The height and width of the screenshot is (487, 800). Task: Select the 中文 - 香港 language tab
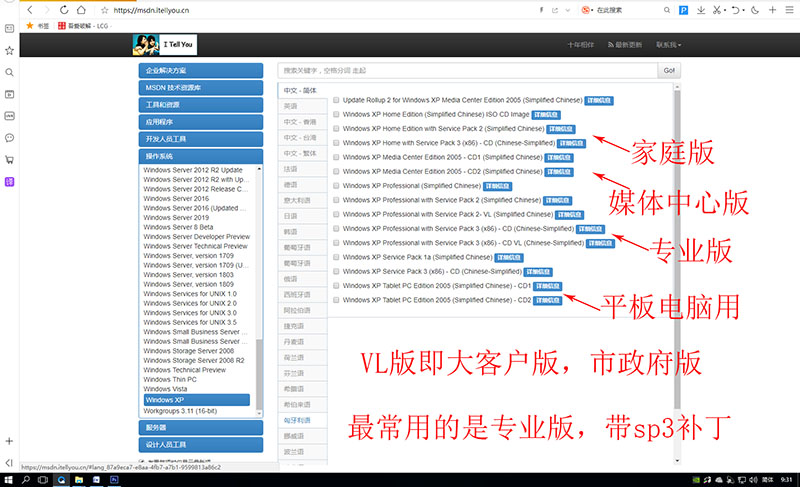303,122
